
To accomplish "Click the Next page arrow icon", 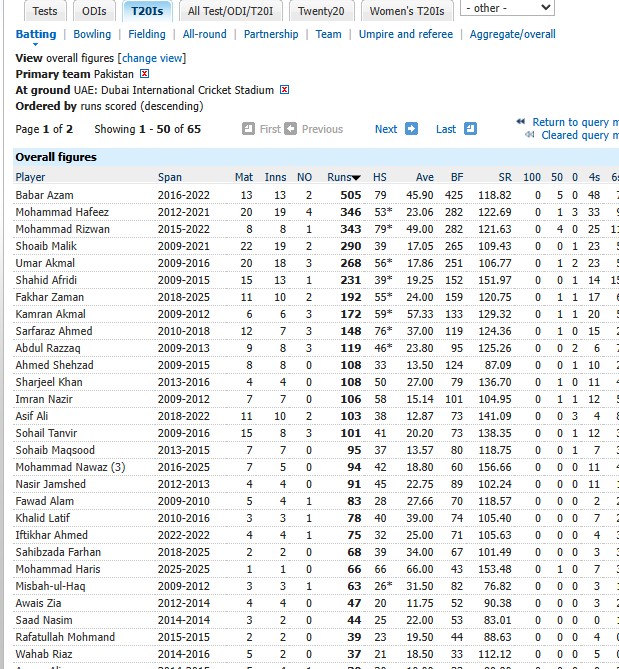I will [410, 129].
